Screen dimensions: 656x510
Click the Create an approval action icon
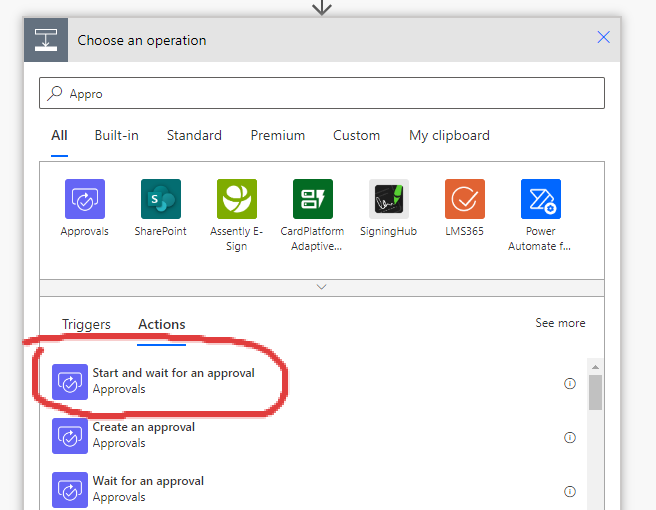tap(70, 436)
